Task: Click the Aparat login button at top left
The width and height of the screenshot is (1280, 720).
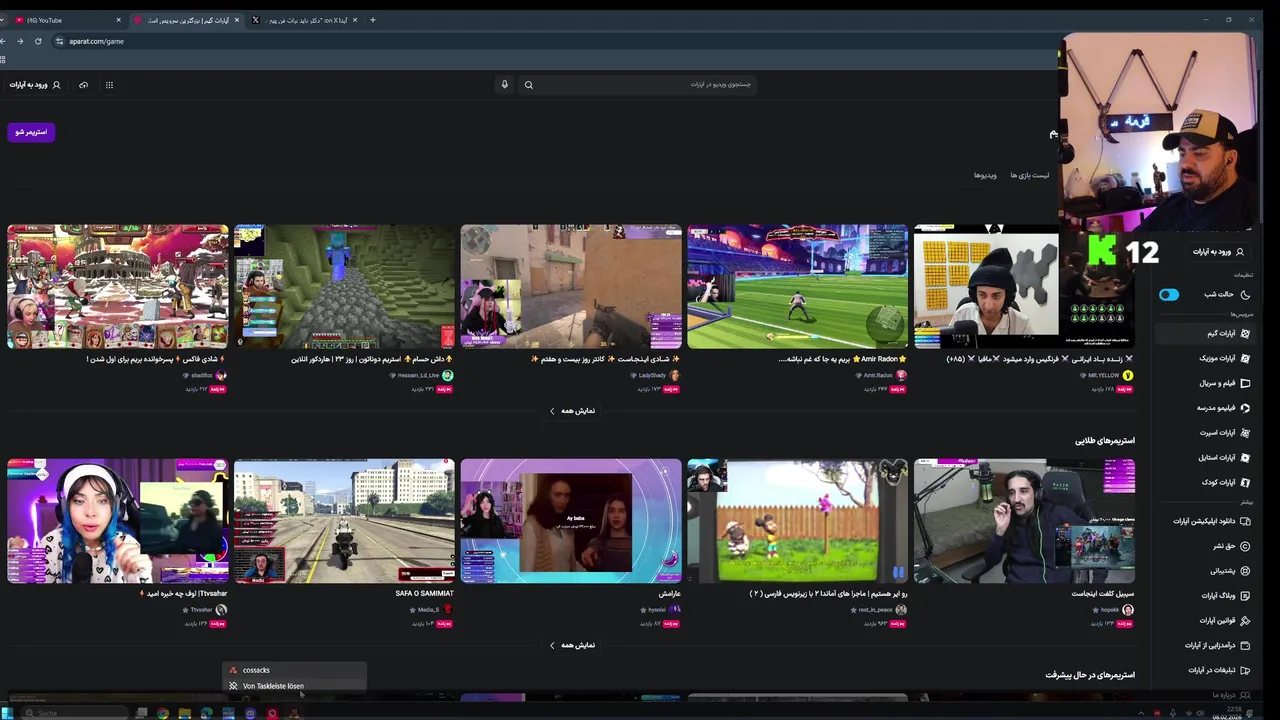Action: click(35, 85)
